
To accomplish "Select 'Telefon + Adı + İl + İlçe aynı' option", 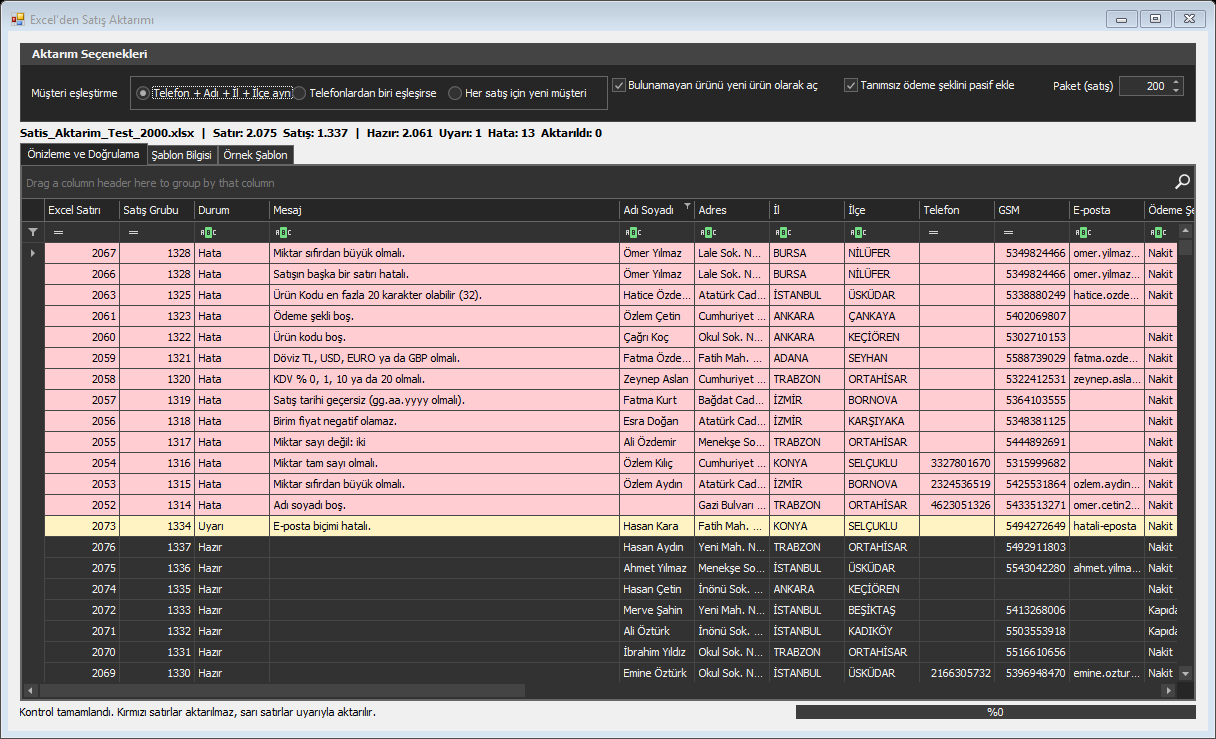I will pyautogui.click(x=214, y=93).
